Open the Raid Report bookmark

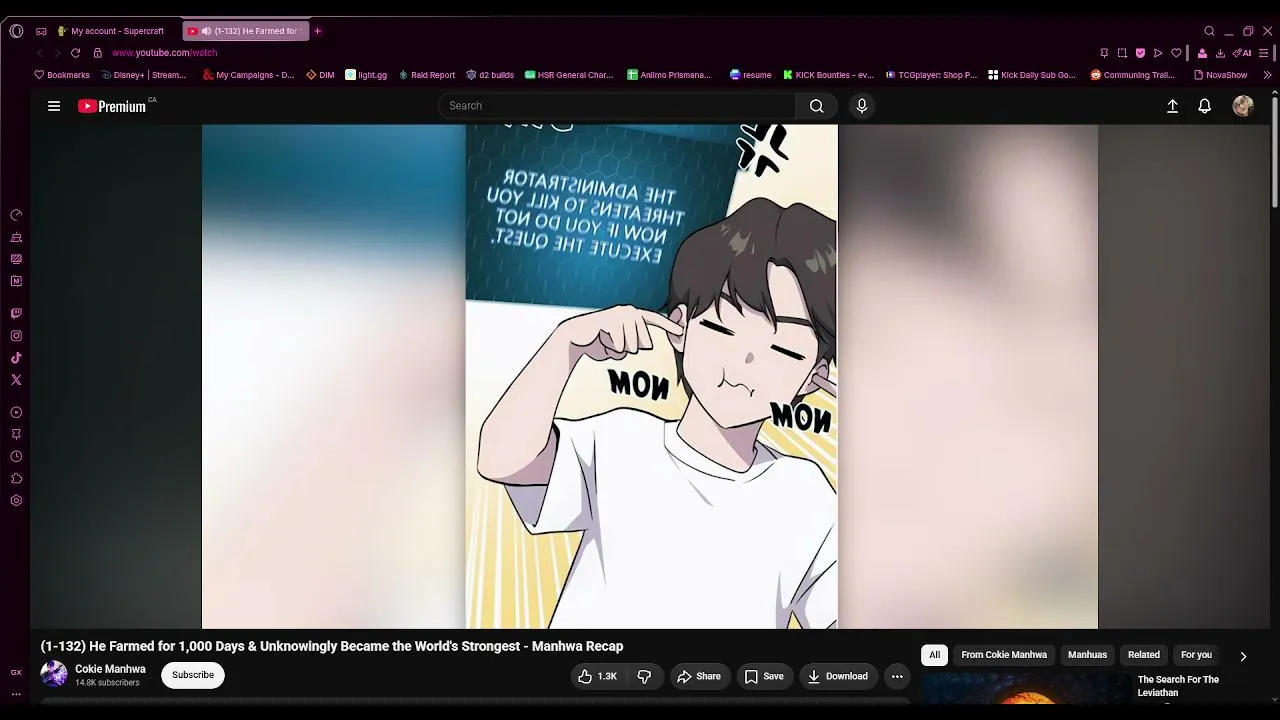tap(427, 75)
